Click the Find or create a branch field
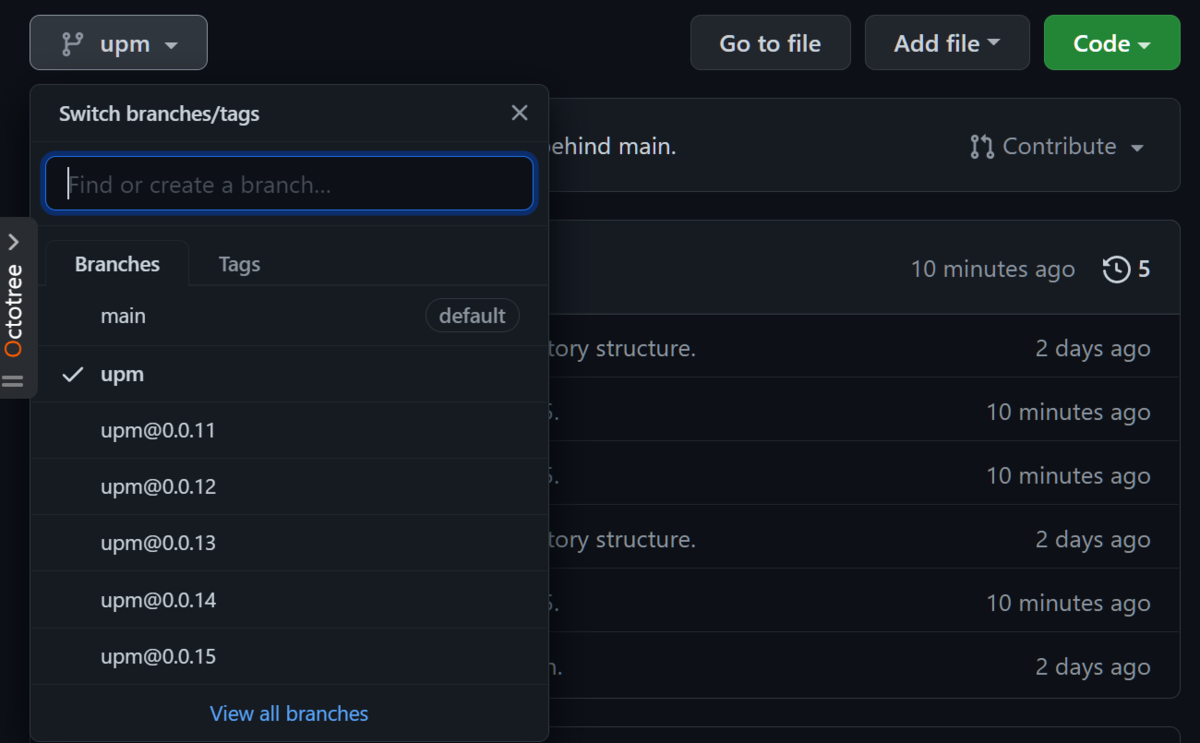Viewport: 1200px width, 743px height. point(288,183)
